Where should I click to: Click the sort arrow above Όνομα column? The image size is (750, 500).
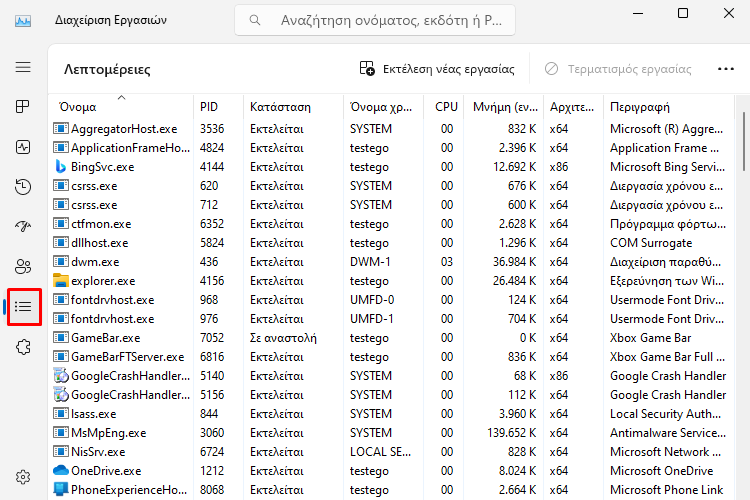[x=121, y=98]
